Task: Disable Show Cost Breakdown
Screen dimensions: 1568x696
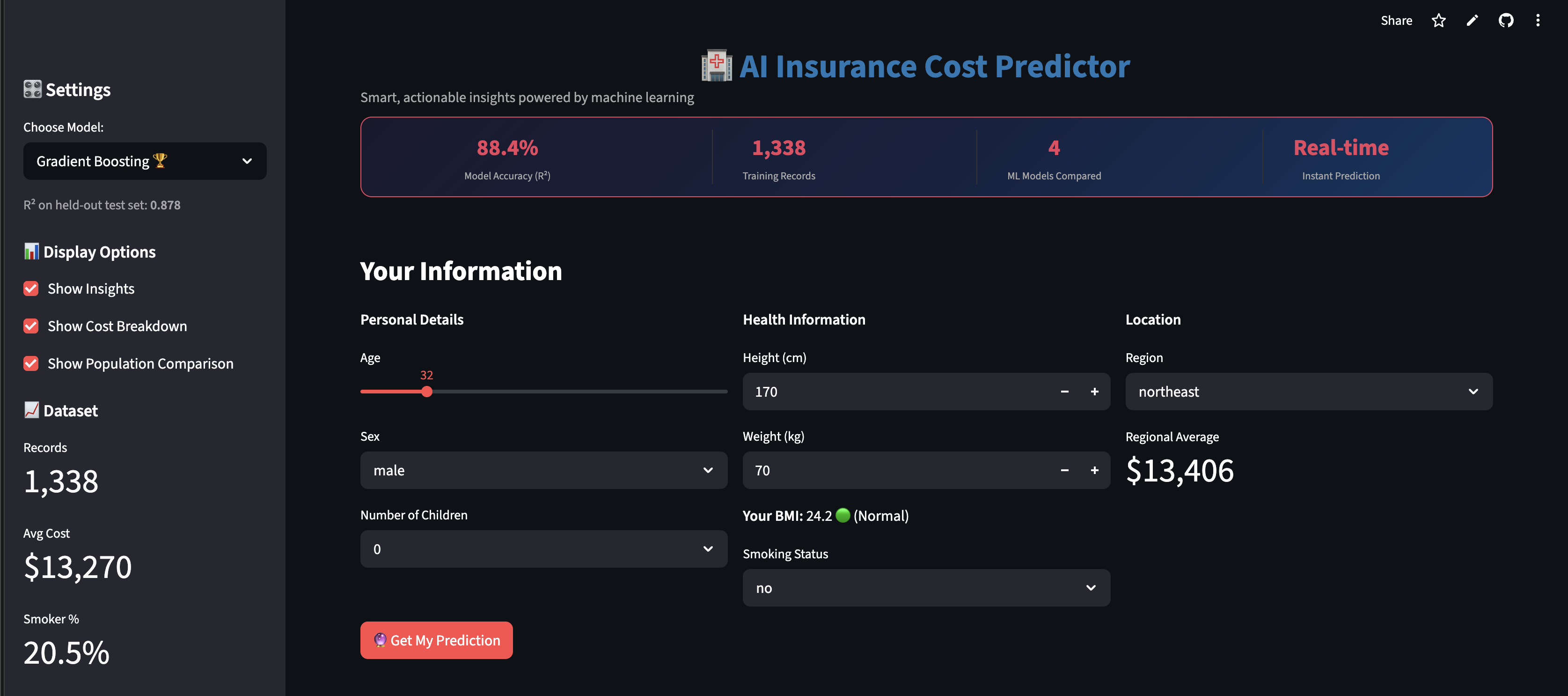Action: [30, 326]
